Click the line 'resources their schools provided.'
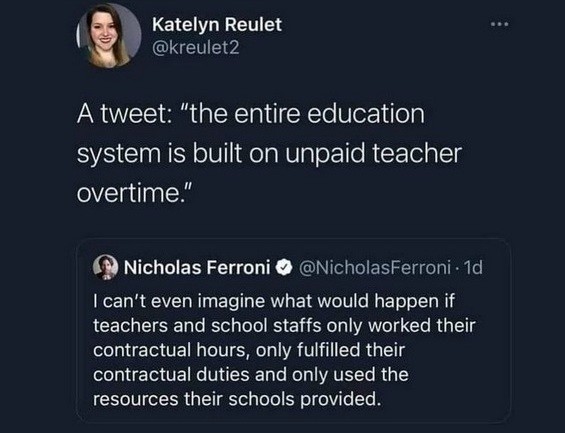This screenshot has width=565, height=433. [x=237, y=399]
